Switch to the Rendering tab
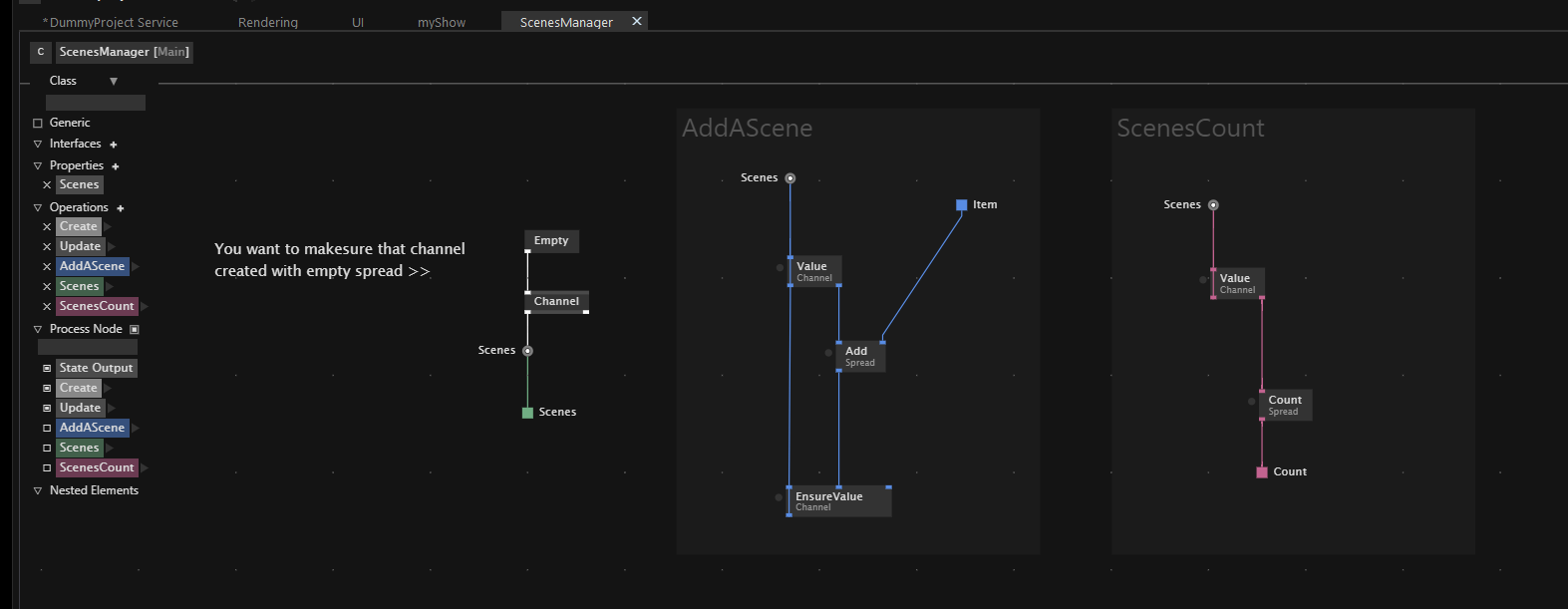Screen dimensions: 1568x609 [267, 22]
